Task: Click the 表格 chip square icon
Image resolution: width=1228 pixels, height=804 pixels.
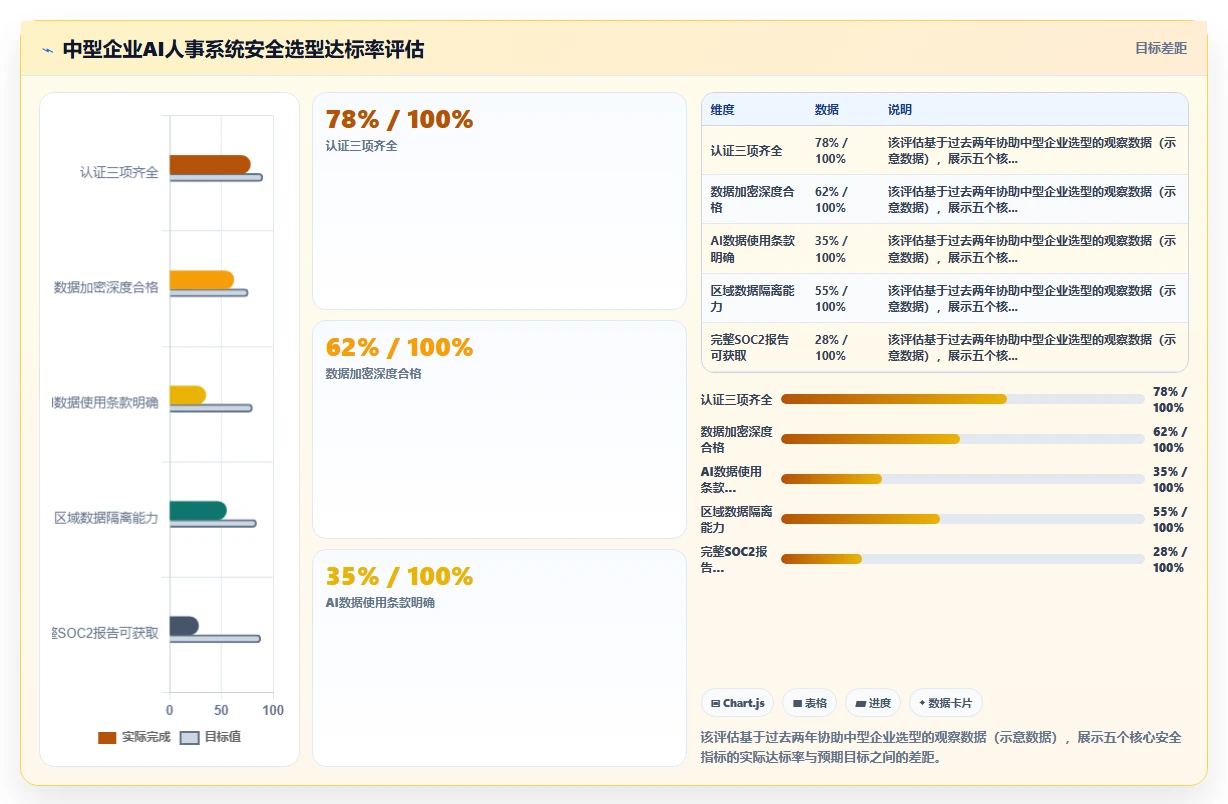Action: tap(797, 704)
